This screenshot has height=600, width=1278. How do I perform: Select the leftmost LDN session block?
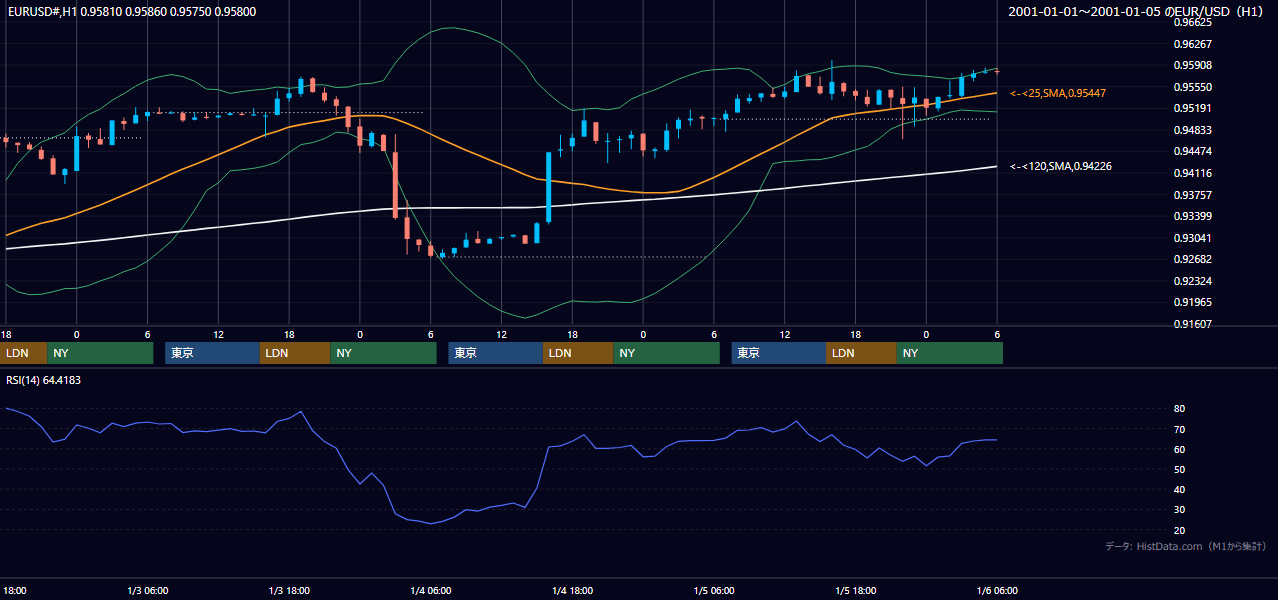[23, 353]
